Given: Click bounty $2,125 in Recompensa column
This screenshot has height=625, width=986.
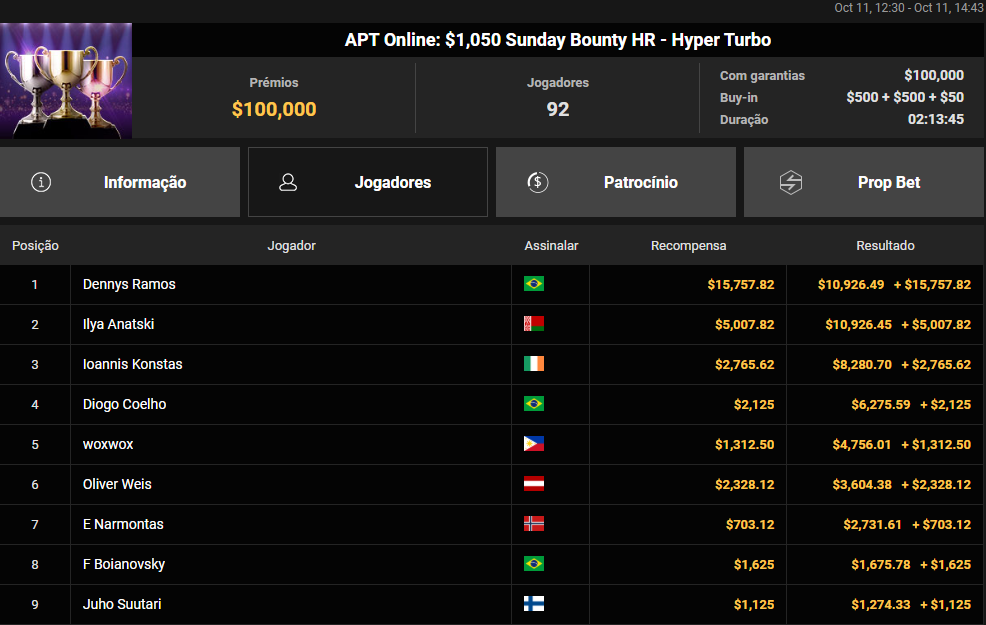Looking at the screenshot, I should [754, 404].
